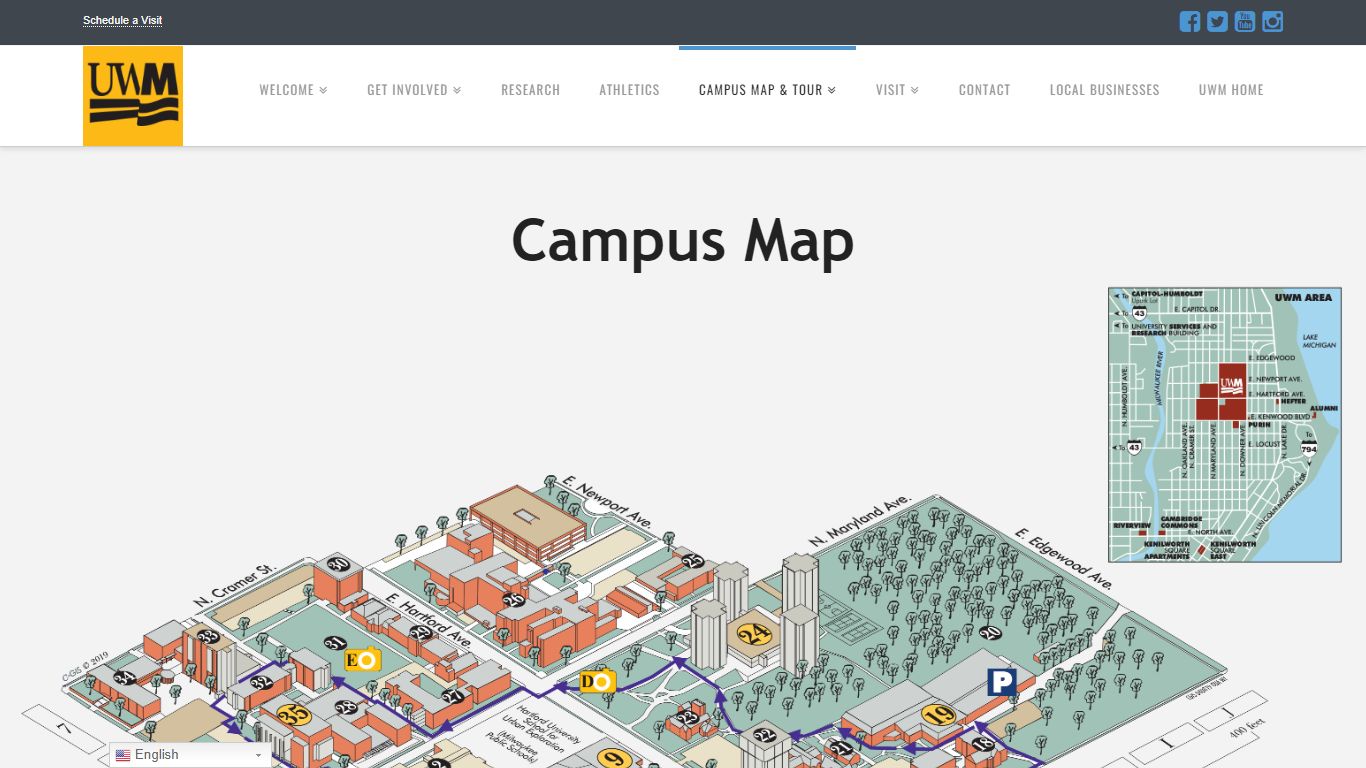Click the red UWM block on area map

click(1223, 392)
